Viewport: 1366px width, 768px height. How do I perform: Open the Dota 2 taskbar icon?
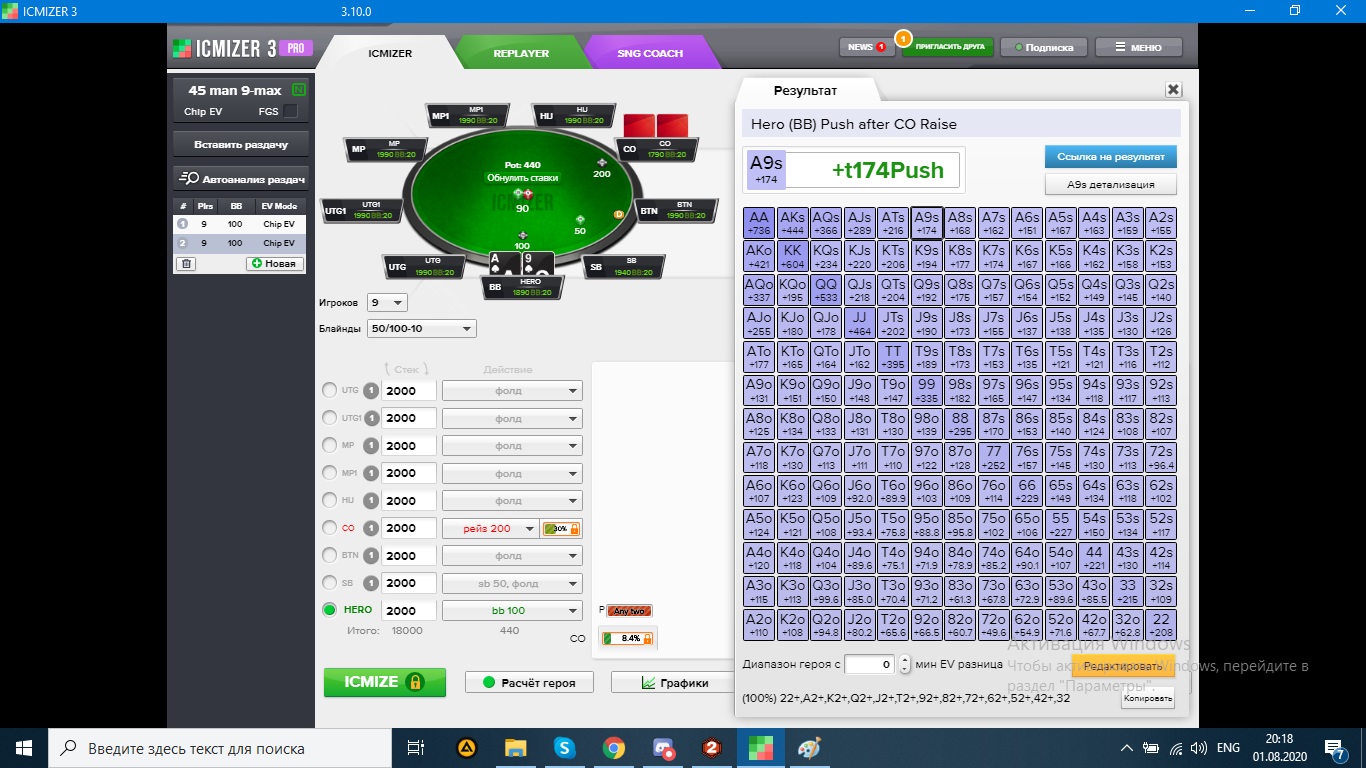coord(711,747)
